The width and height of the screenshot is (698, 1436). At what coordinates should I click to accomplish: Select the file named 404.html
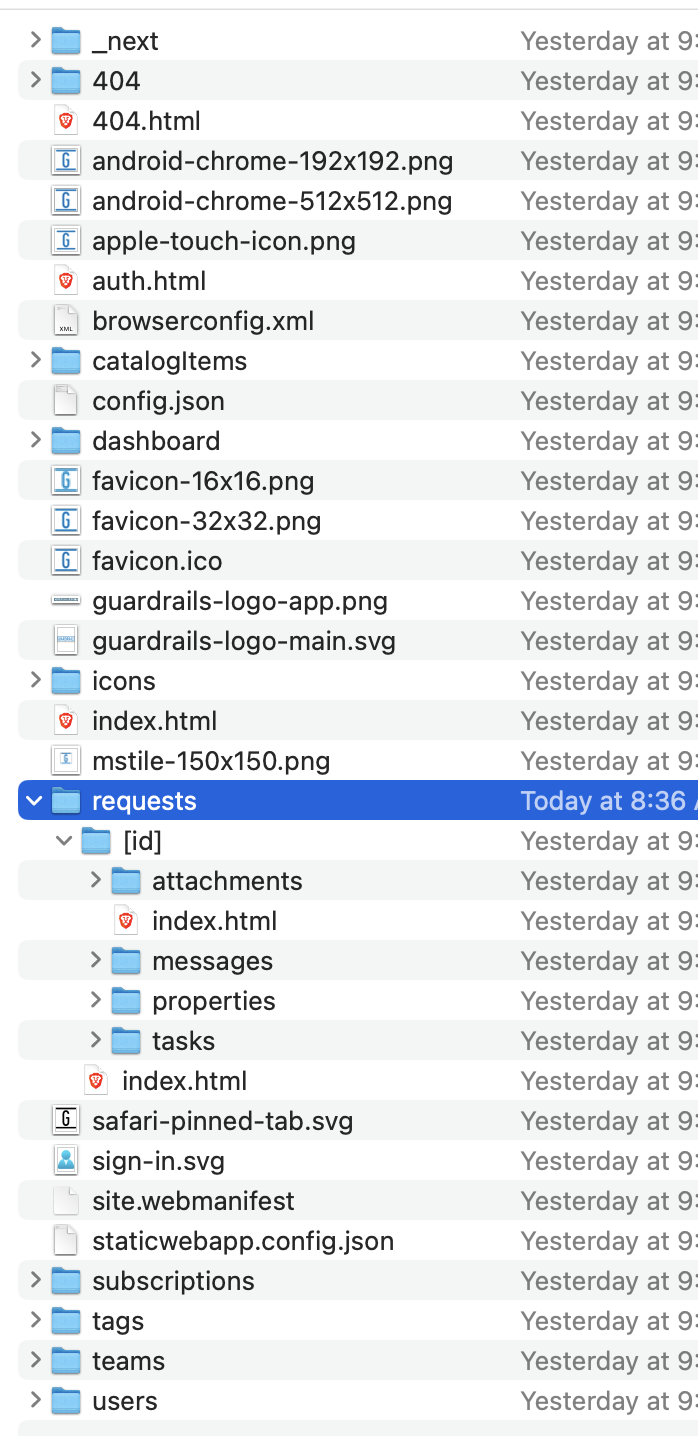146,121
